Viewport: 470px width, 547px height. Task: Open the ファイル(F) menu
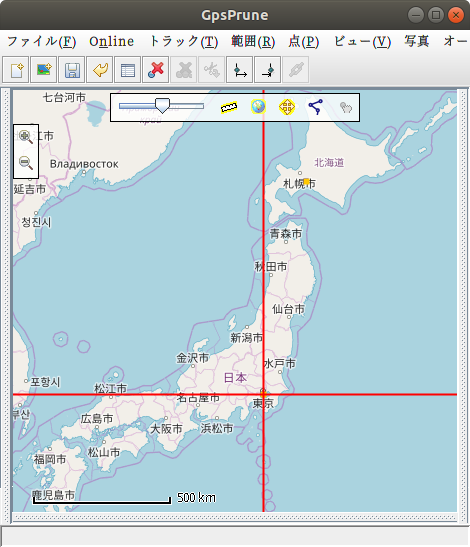(41, 42)
